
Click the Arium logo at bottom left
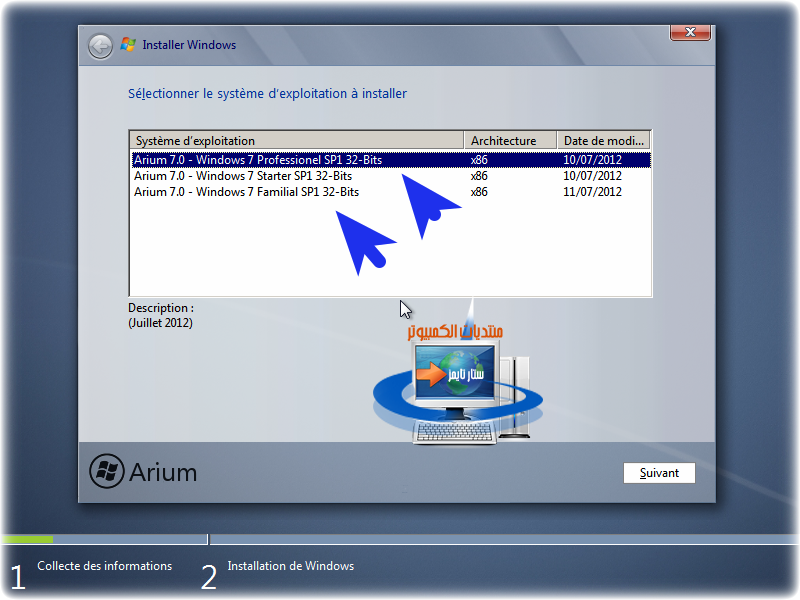[143, 471]
